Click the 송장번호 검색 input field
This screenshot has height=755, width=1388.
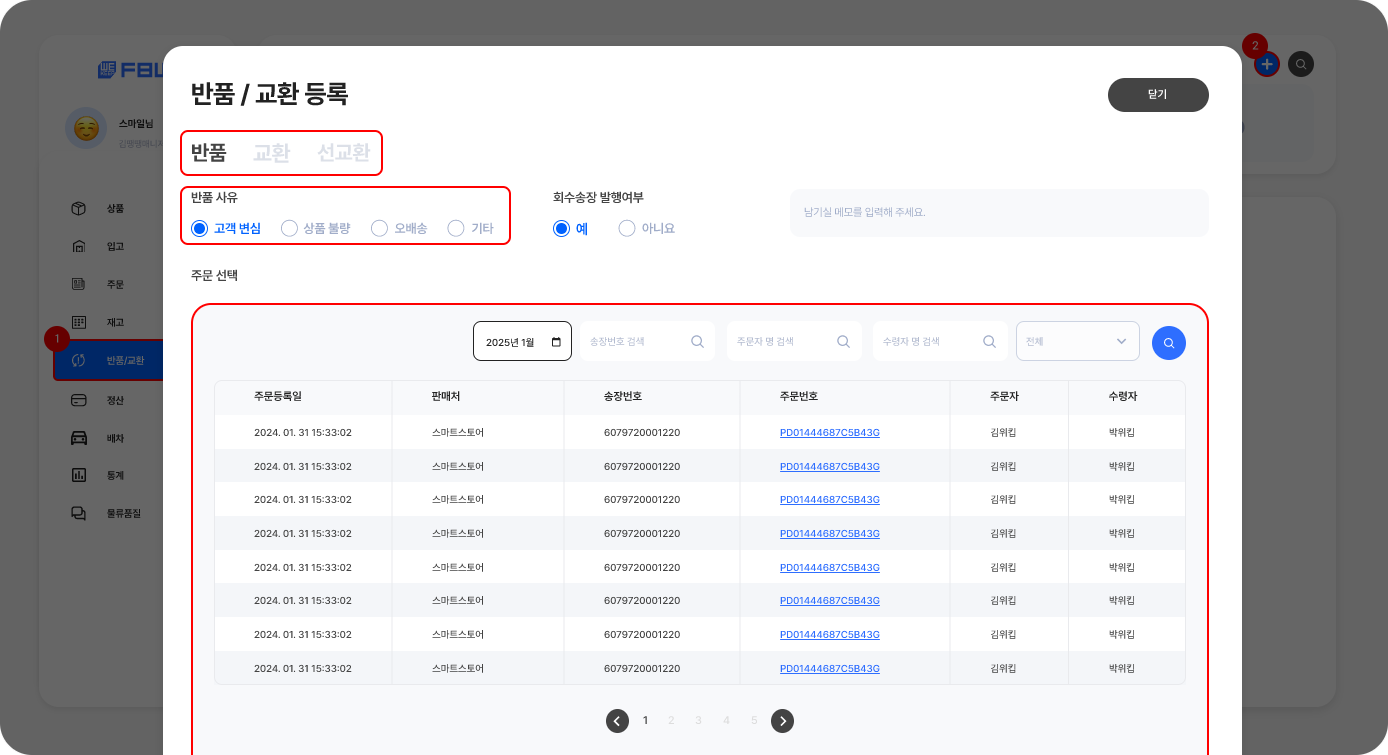pyautogui.click(x=648, y=341)
